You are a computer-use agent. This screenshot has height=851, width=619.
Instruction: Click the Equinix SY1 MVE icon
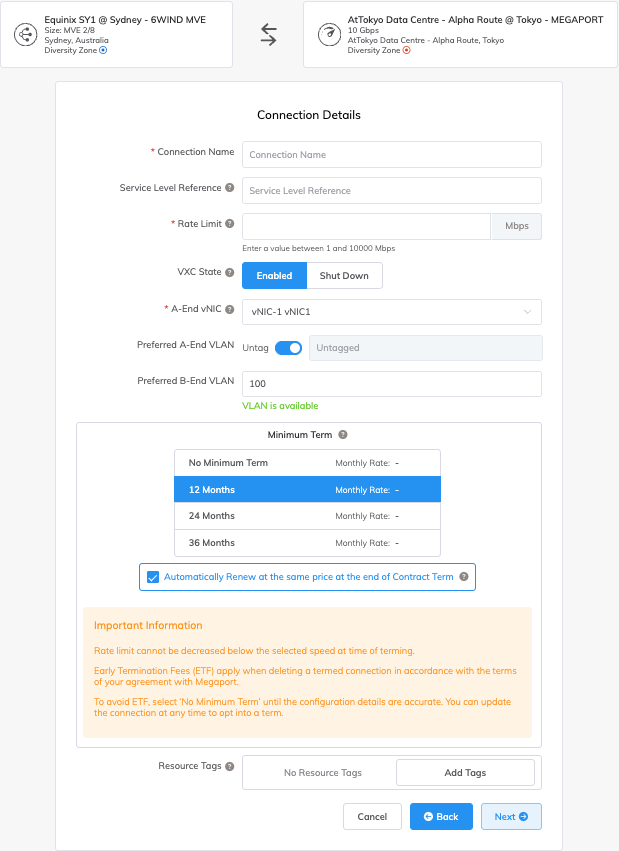click(x=26, y=35)
